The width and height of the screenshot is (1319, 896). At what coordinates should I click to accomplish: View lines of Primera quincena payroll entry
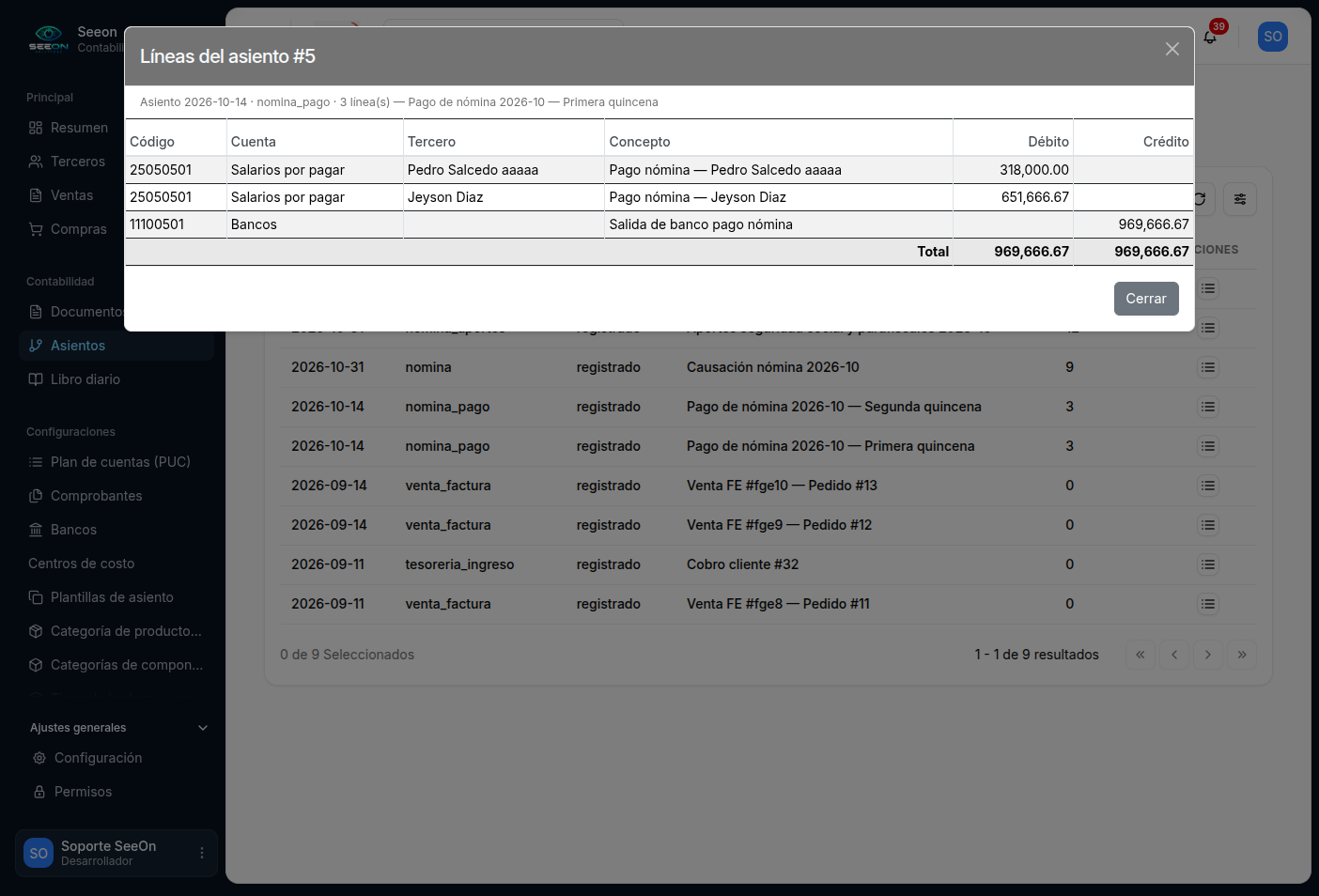click(1208, 446)
